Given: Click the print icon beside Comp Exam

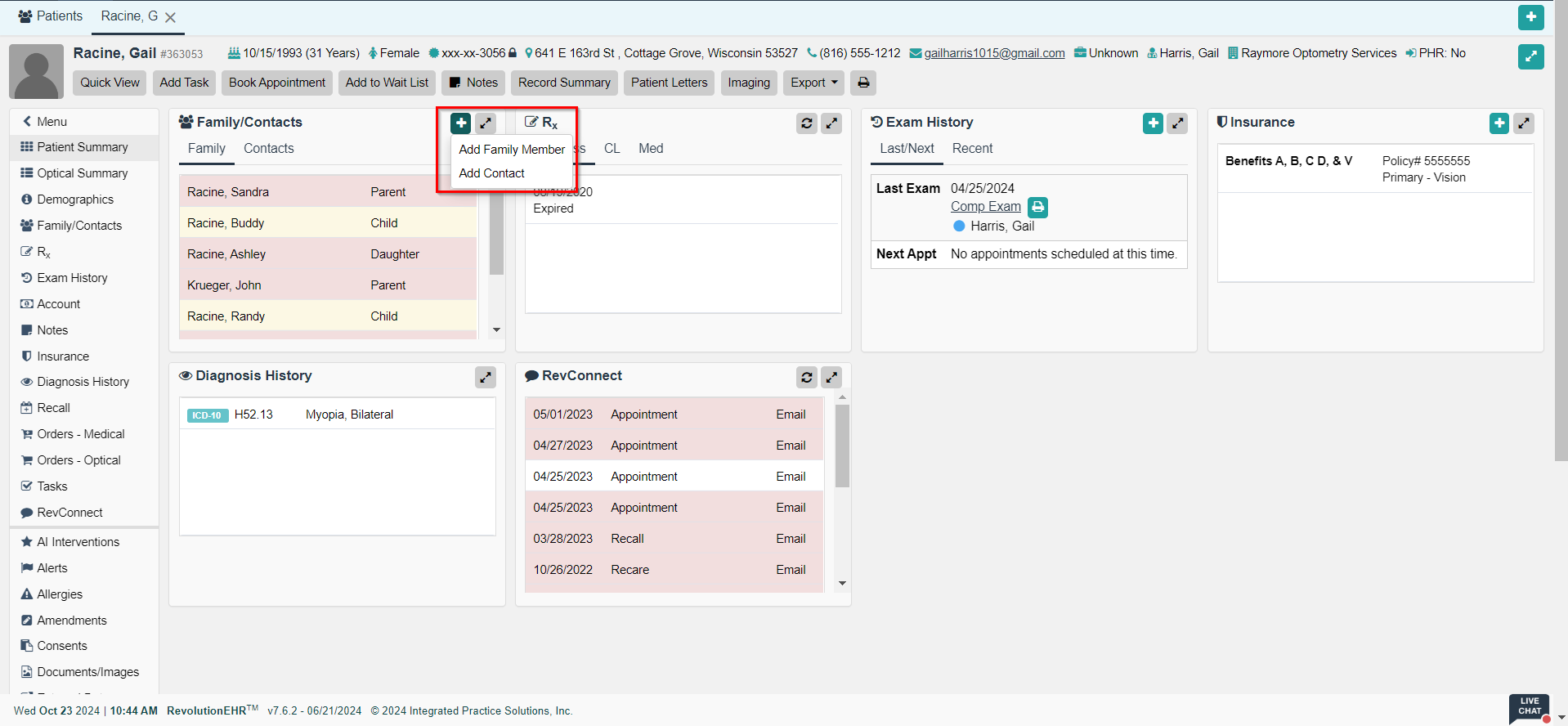Looking at the screenshot, I should [x=1037, y=207].
